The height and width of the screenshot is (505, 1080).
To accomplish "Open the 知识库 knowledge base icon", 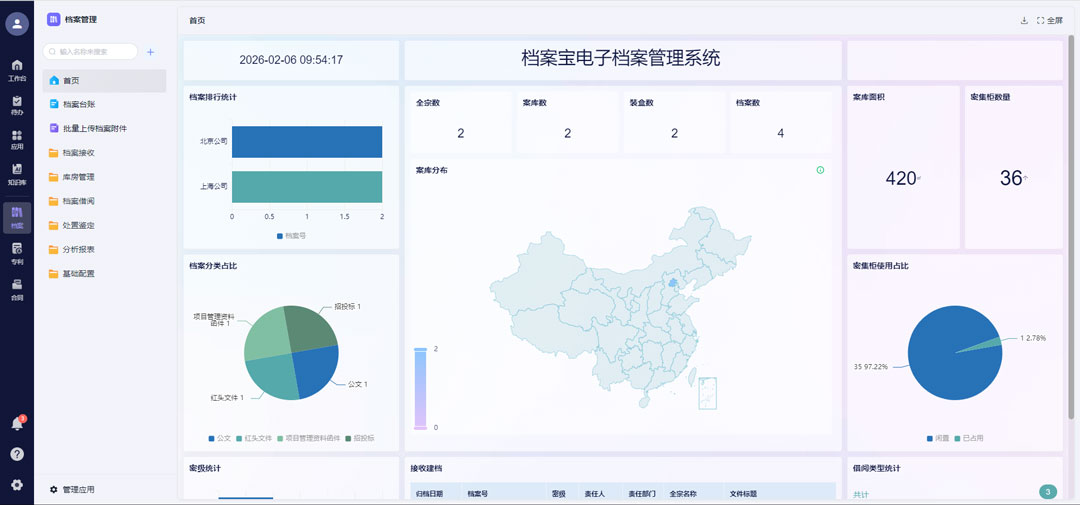I will pyautogui.click(x=17, y=174).
